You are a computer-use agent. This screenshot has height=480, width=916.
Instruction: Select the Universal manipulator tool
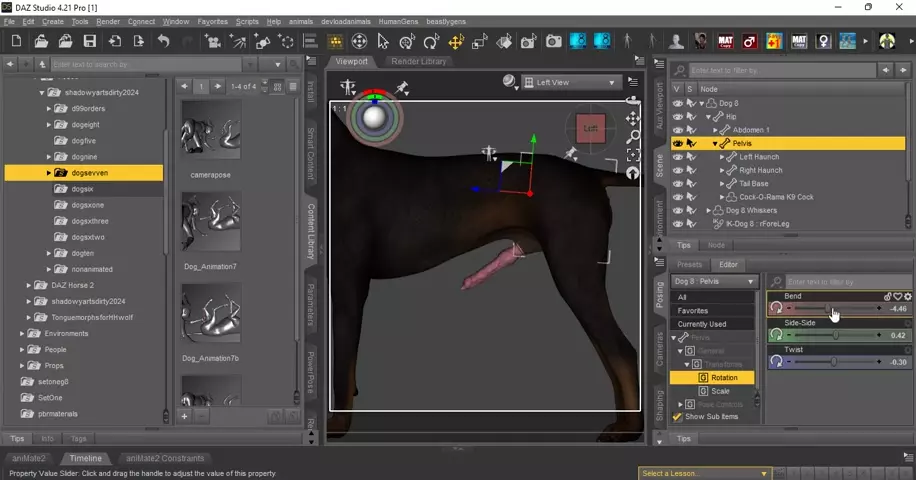(456, 41)
